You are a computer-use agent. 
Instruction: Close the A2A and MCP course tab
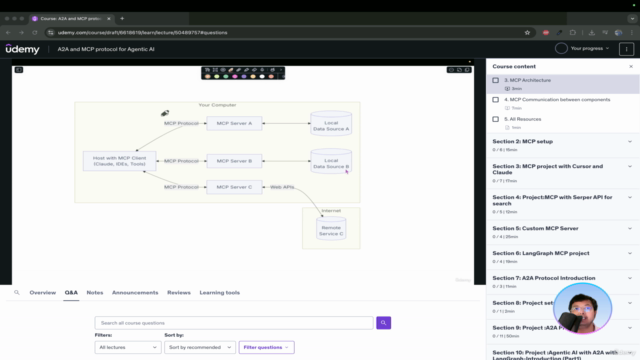coord(109,19)
